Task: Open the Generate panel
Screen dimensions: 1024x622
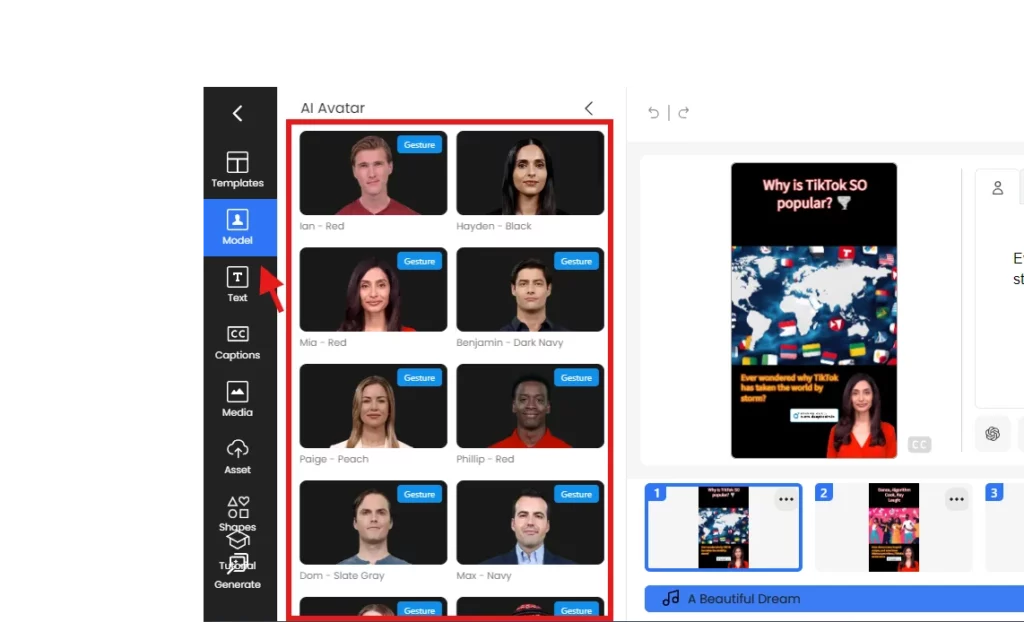Action: 237,573
